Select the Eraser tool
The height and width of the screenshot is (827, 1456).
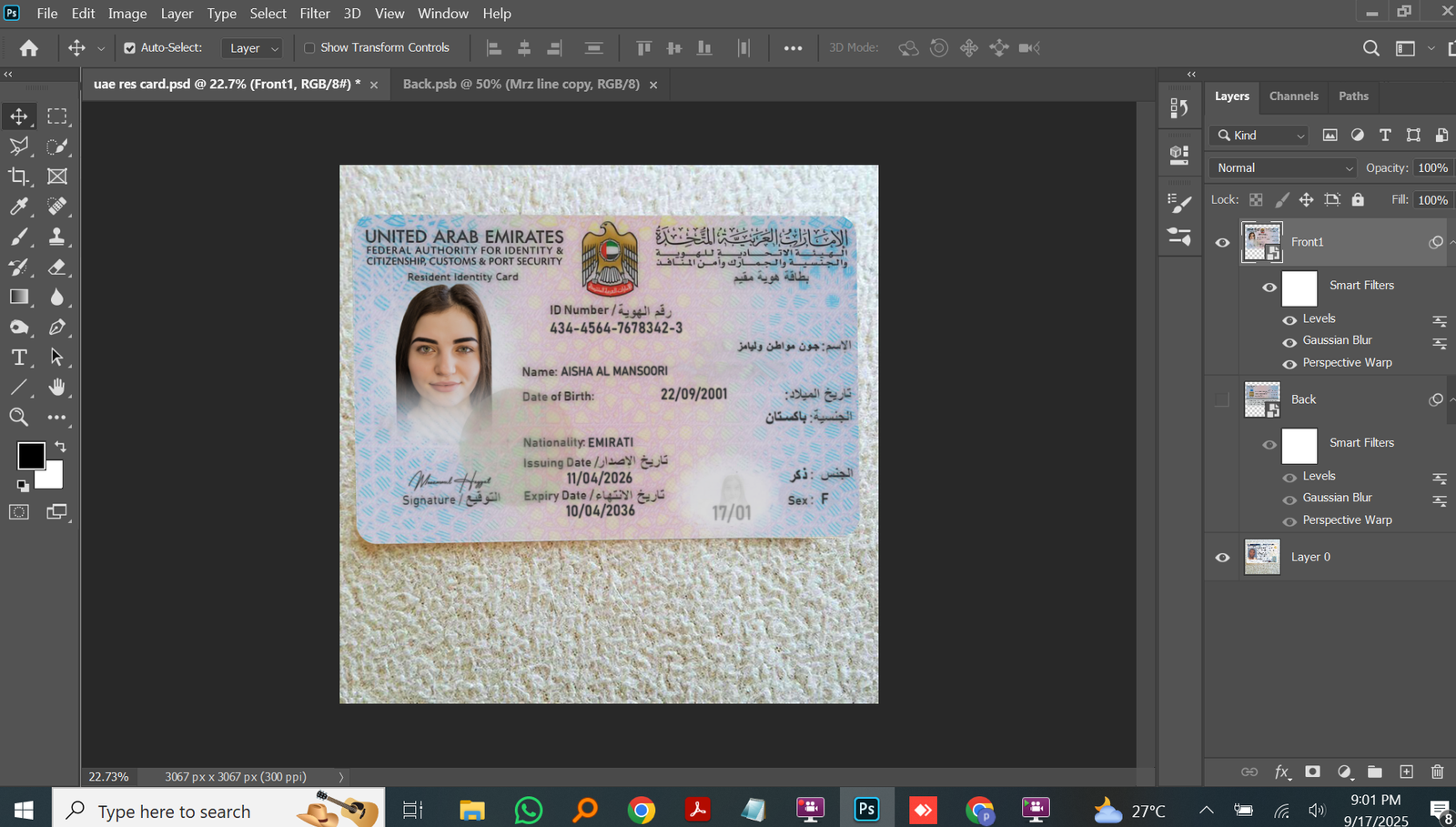pos(56,267)
